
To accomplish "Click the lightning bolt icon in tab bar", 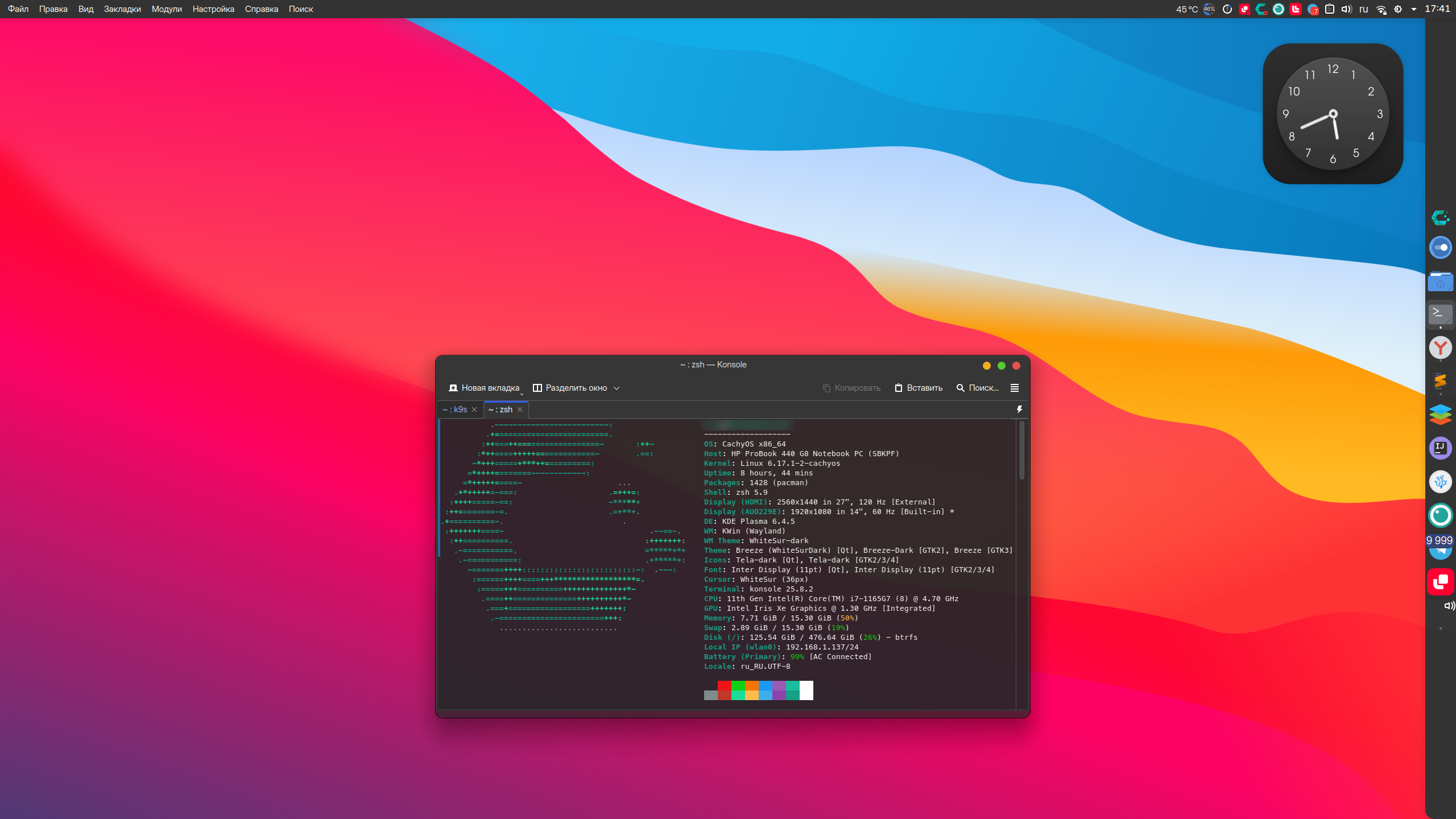I will click(1019, 409).
